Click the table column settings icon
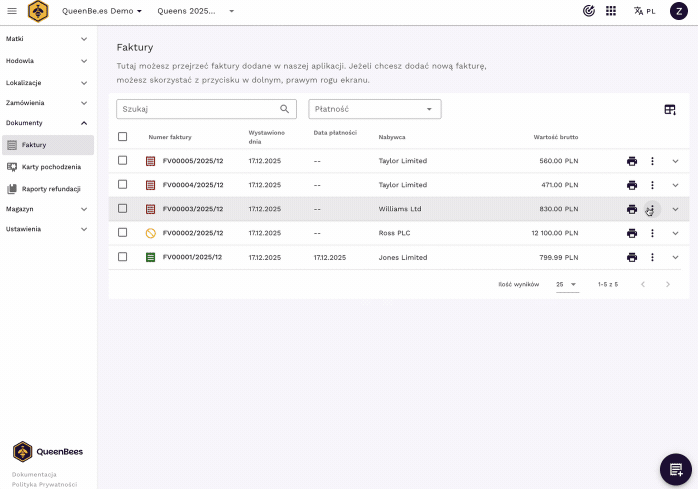Viewport: 698px width, 489px height. click(x=670, y=110)
